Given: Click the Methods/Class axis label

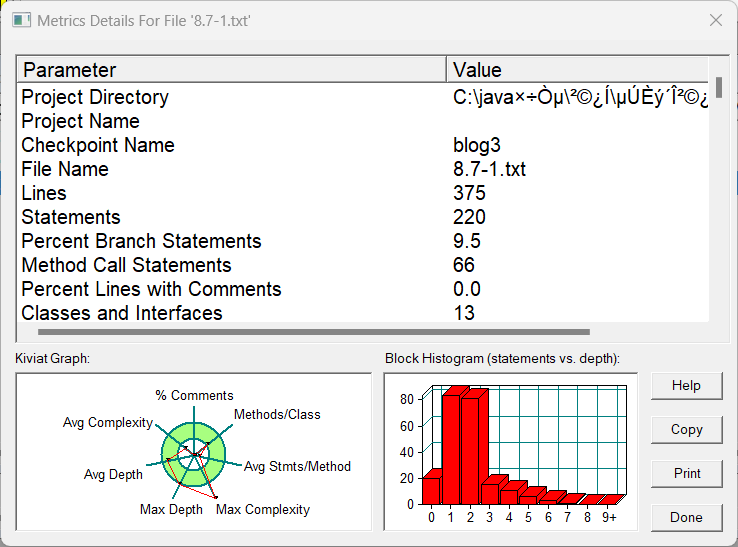Looking at the screenshot, I should 277,414.
